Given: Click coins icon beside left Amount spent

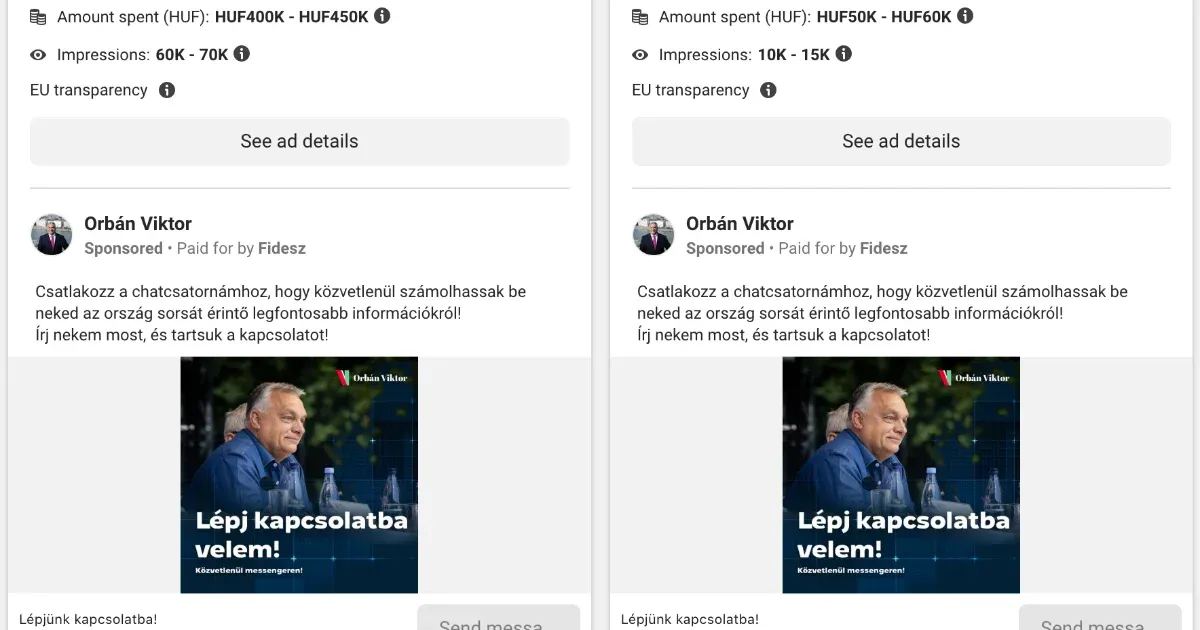Looking at the screenshot, I should click(x=39, y=17).
